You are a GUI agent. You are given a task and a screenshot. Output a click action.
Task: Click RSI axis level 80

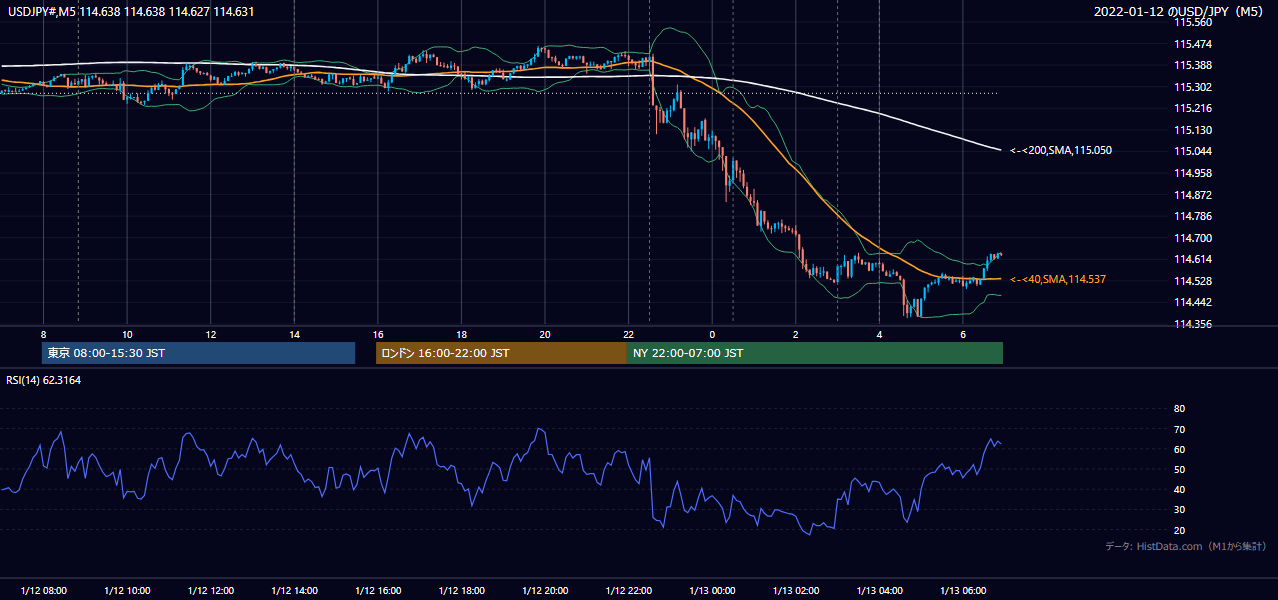click(x=1179, y=409)
